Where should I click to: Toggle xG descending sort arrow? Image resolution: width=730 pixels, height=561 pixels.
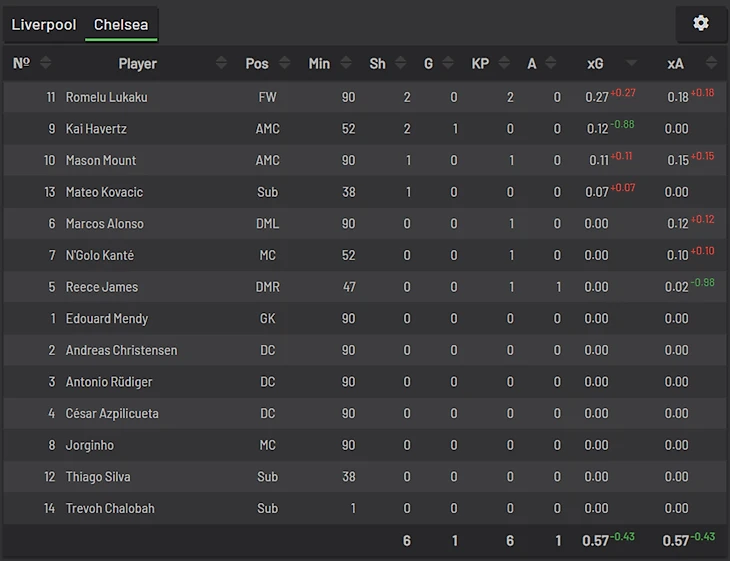pos(631,64)
